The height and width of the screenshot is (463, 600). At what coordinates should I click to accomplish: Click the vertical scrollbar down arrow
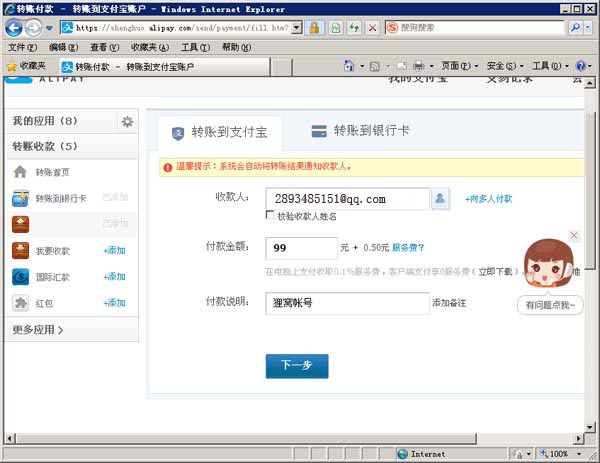tap(590, 427)
